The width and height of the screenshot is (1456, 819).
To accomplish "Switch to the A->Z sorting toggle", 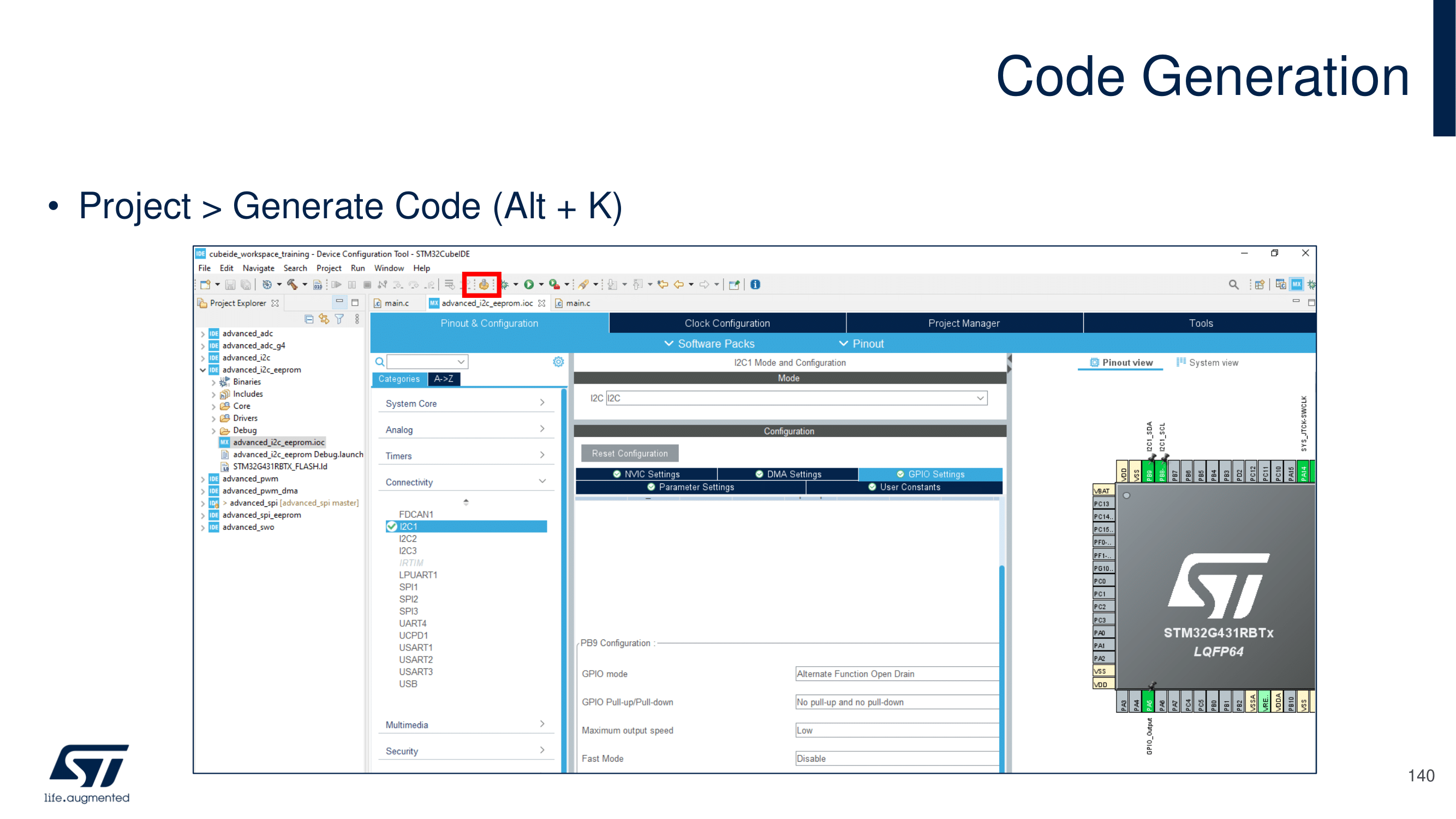I will [444, 379].
